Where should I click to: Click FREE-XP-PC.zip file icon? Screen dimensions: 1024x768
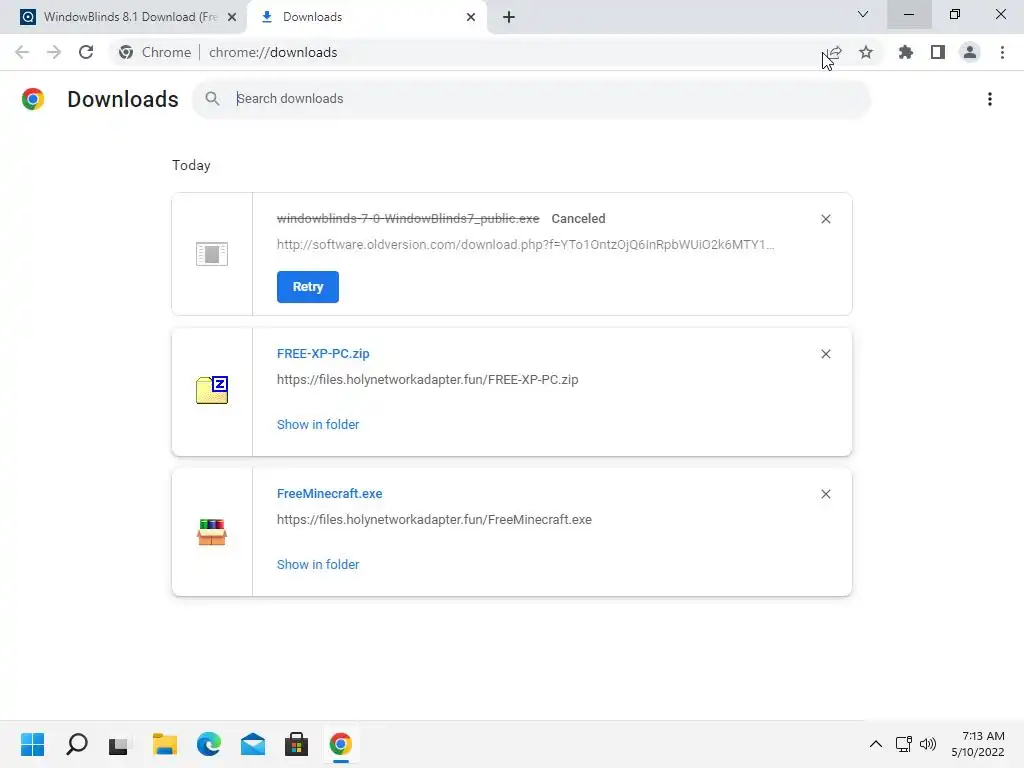pyautogui.click(x=212, y=390)
